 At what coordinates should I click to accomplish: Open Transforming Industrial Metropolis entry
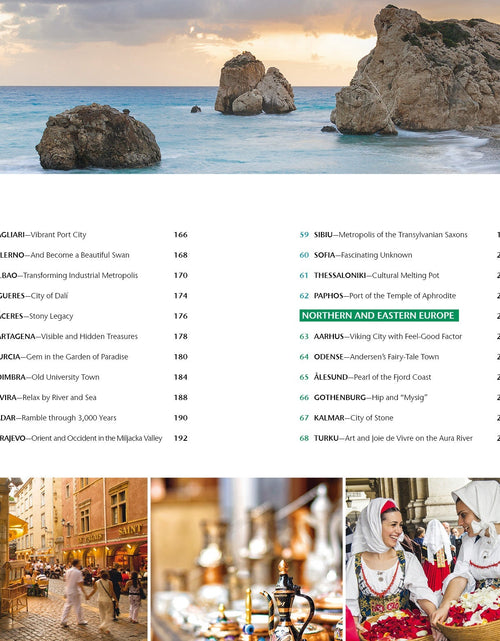point(69,276)
